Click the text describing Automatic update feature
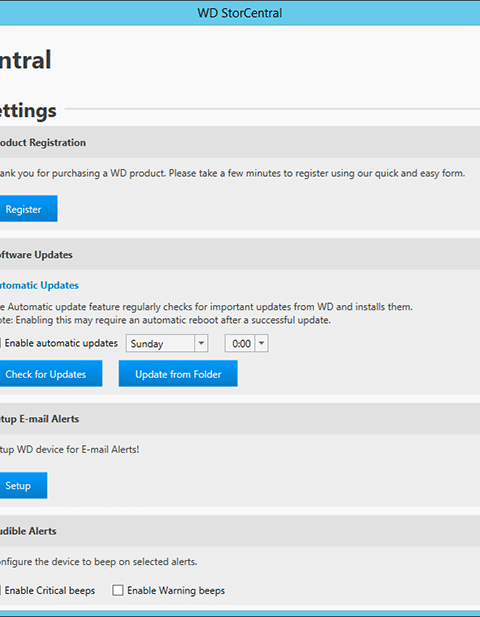480x617 pixels. point(206,307)
